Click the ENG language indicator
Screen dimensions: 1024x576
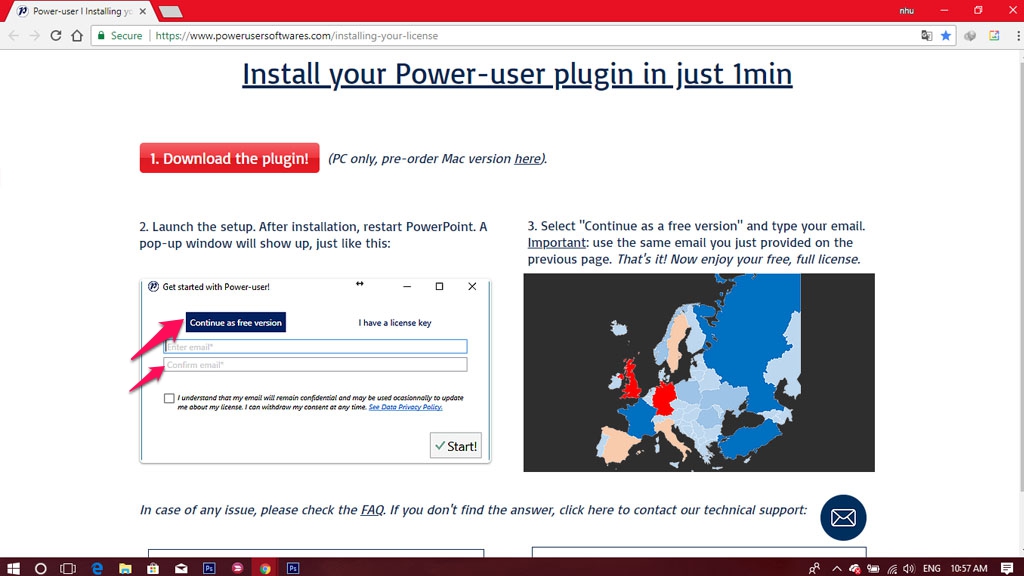(x=932, y=569)
